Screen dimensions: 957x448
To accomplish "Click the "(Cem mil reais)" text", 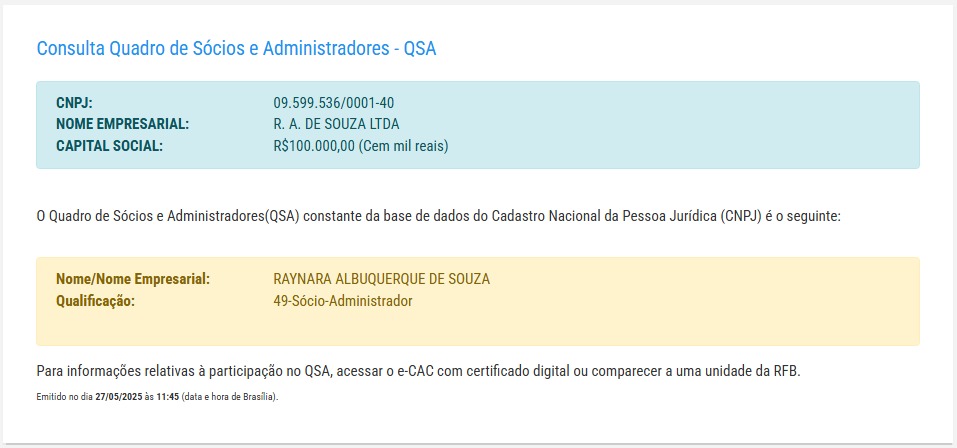I will click(x=404, y=146).
